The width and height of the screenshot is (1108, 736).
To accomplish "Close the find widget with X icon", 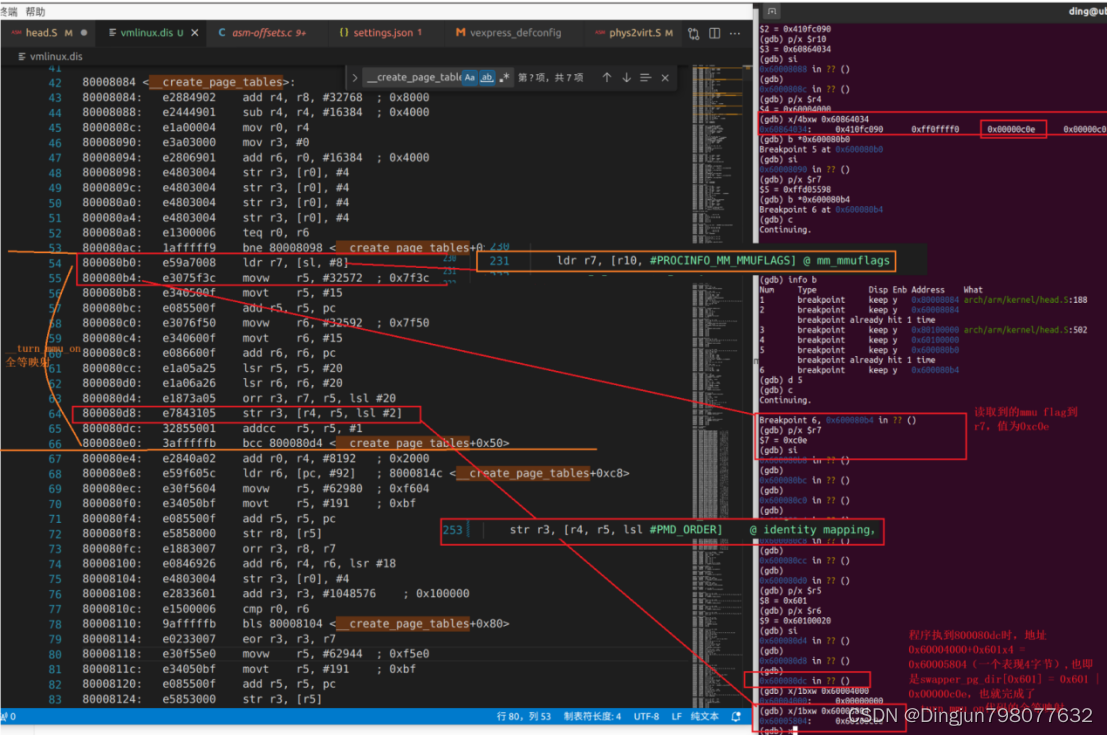I will click(665, 77).
